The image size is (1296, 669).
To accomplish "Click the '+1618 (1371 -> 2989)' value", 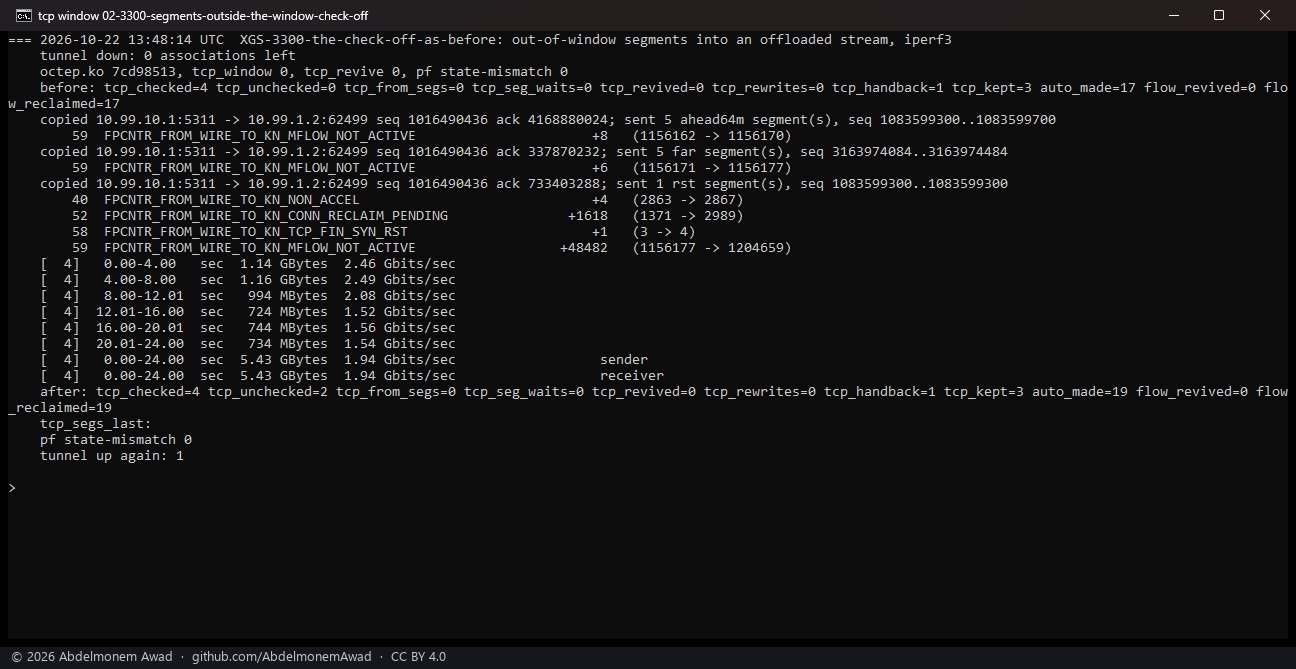I will click(656, 216).
